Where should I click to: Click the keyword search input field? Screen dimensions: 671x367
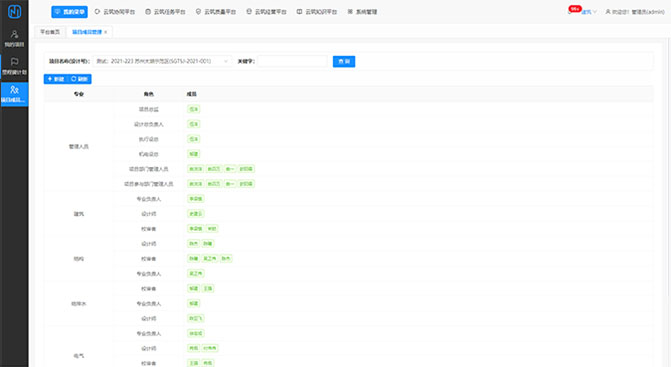pyautogui.click(x=292, y=61)
